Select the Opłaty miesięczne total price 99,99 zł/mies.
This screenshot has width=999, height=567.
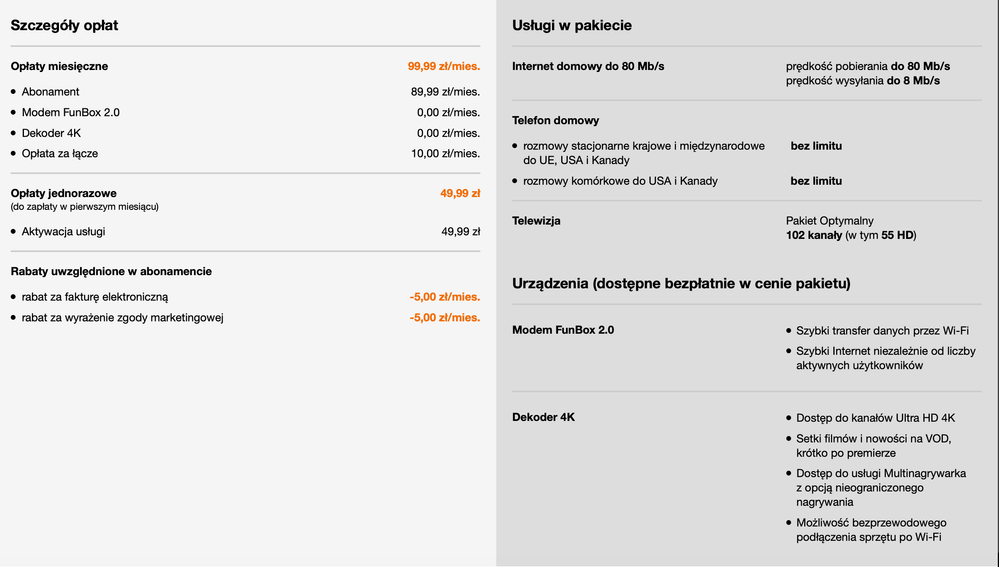tap(443, 67)
